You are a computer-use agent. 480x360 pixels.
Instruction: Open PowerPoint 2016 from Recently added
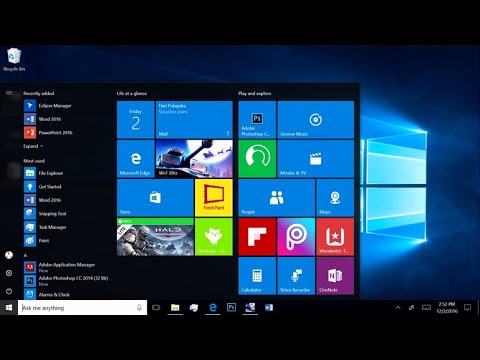pos(48,132)
